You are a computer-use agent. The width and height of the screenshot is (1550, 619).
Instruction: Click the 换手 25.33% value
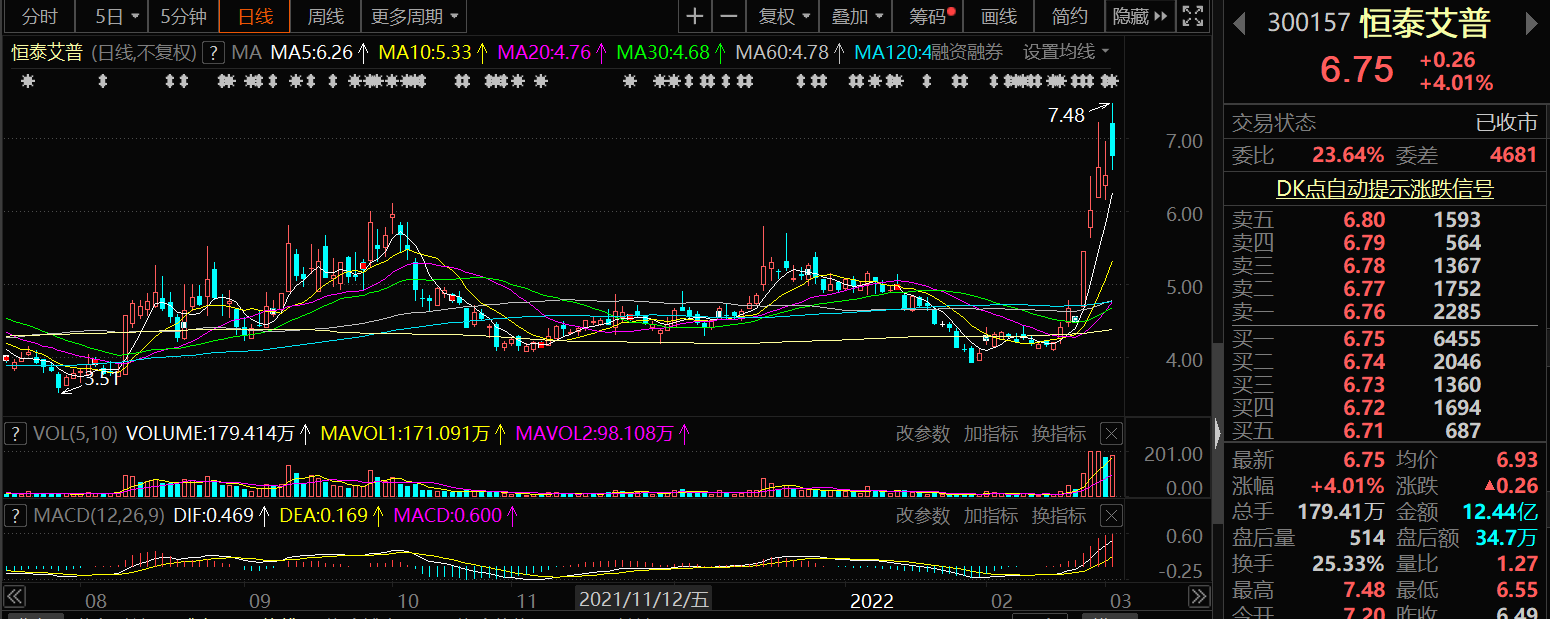click(1348, 564)
